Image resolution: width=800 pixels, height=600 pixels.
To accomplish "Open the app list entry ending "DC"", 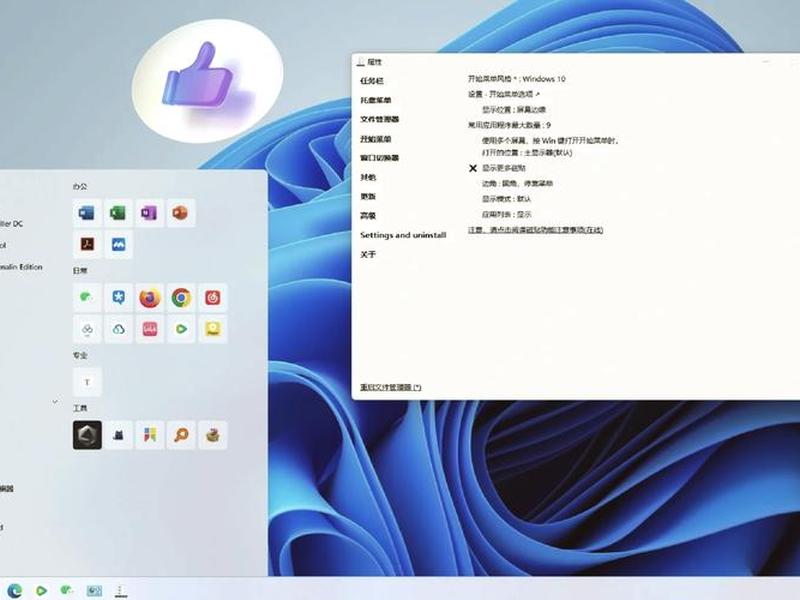I will (11, 223).
